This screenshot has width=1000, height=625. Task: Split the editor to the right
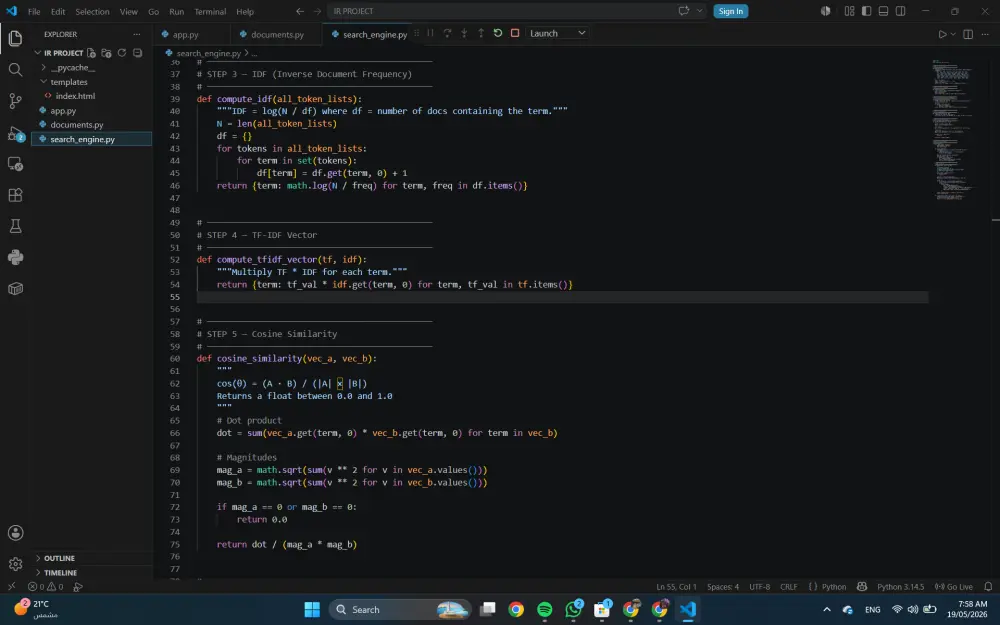[x=968, y=34]
